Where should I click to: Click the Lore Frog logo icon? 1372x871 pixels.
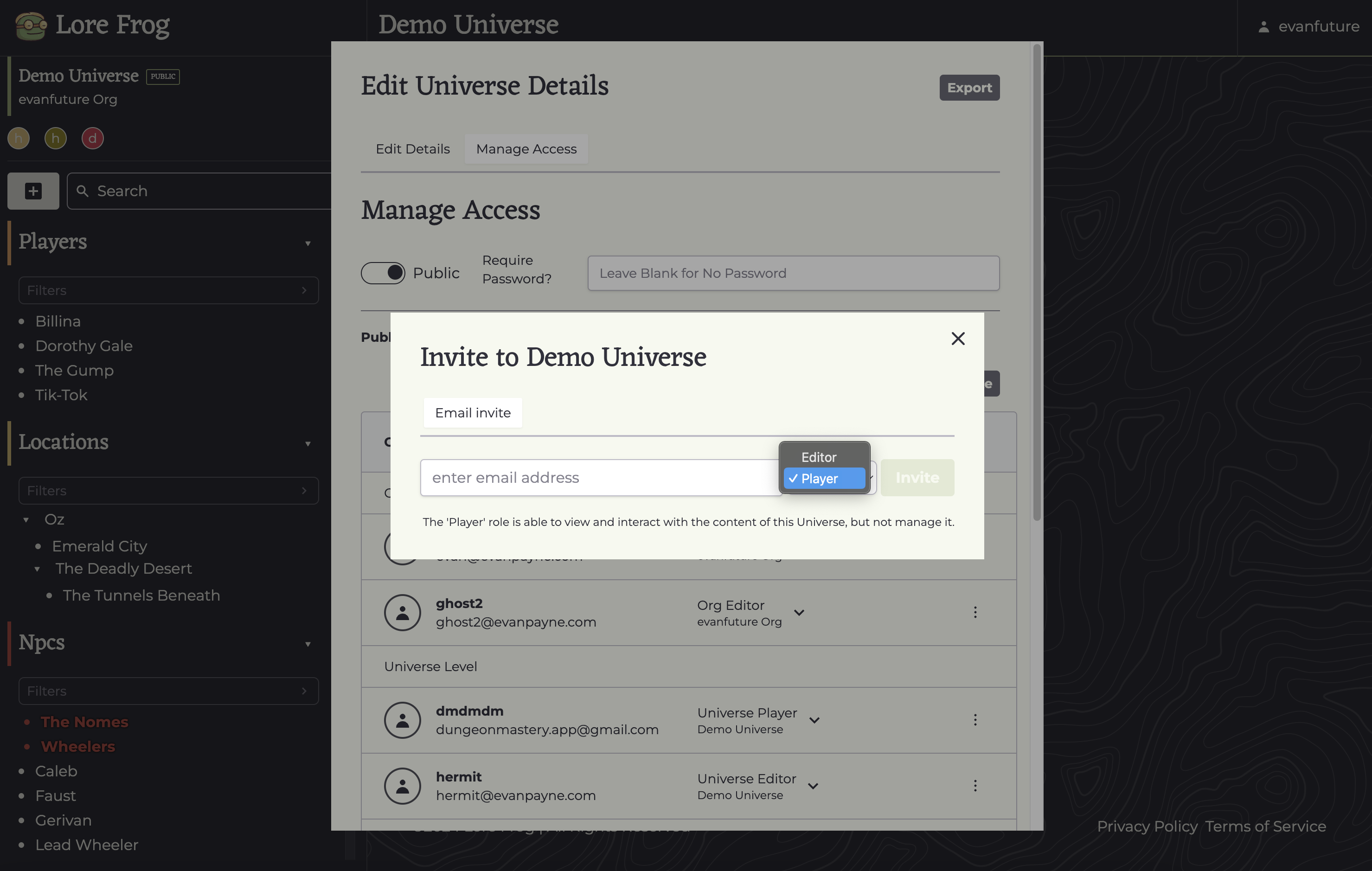30,26
